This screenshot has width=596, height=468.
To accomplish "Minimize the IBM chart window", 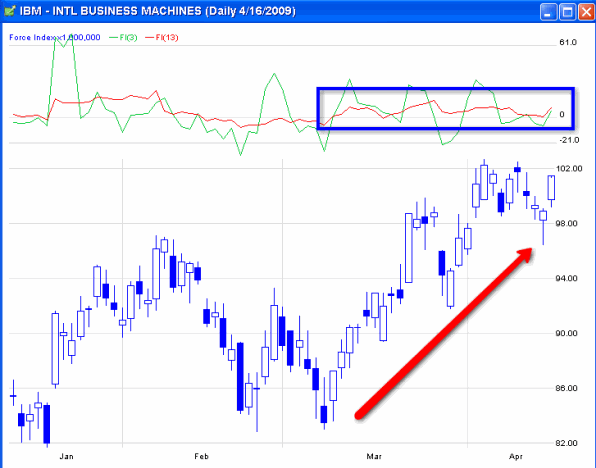I will click(548, 12).
